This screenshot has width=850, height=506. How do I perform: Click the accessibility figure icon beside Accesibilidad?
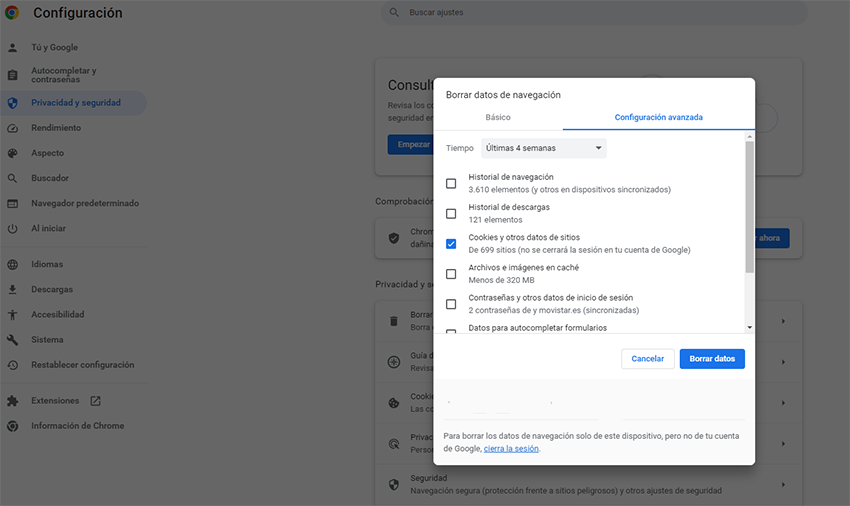pyautogui.click(x=12, y=315)
